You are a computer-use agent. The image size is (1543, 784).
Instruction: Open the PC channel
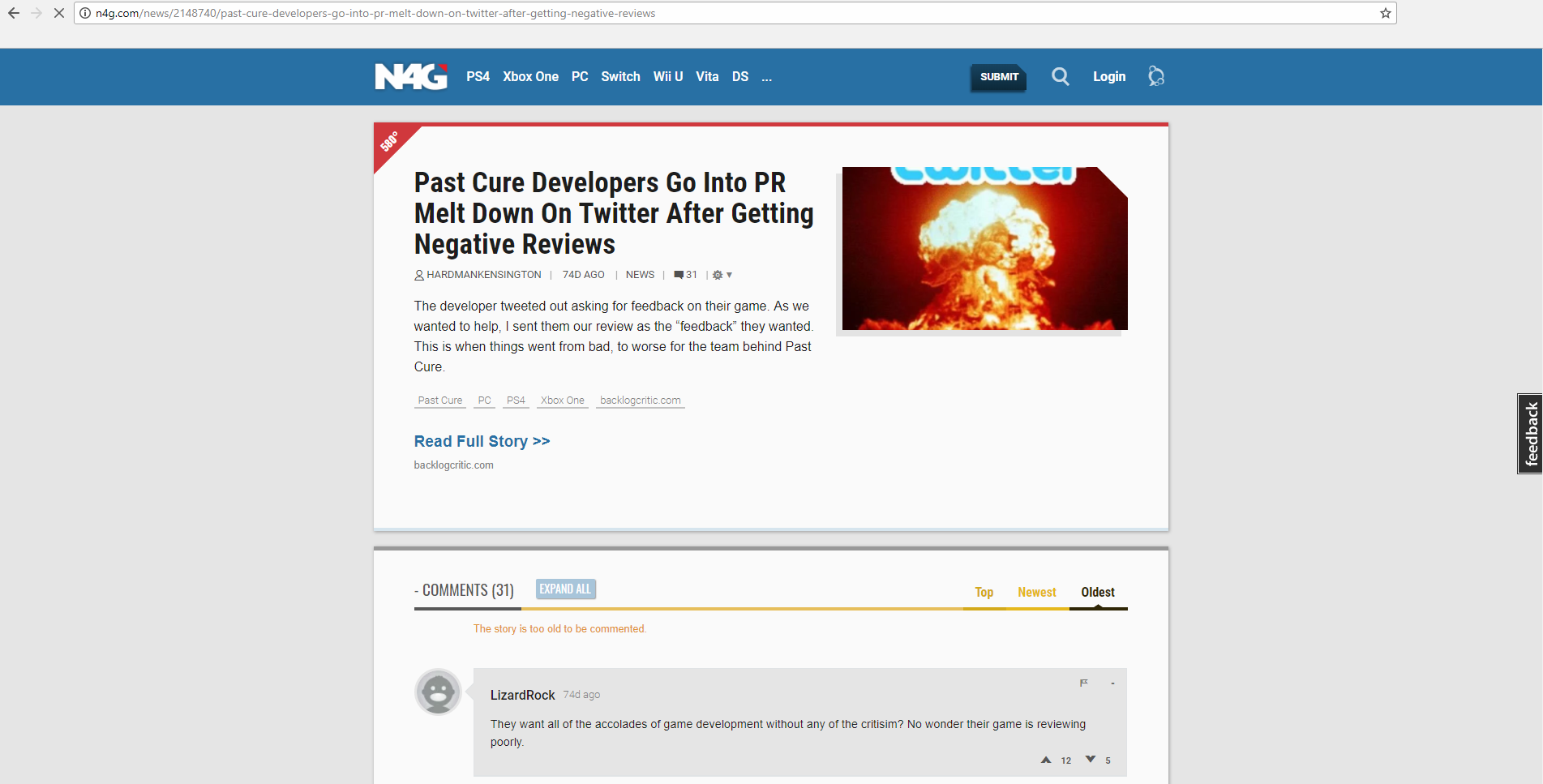[x=580, y=76]
